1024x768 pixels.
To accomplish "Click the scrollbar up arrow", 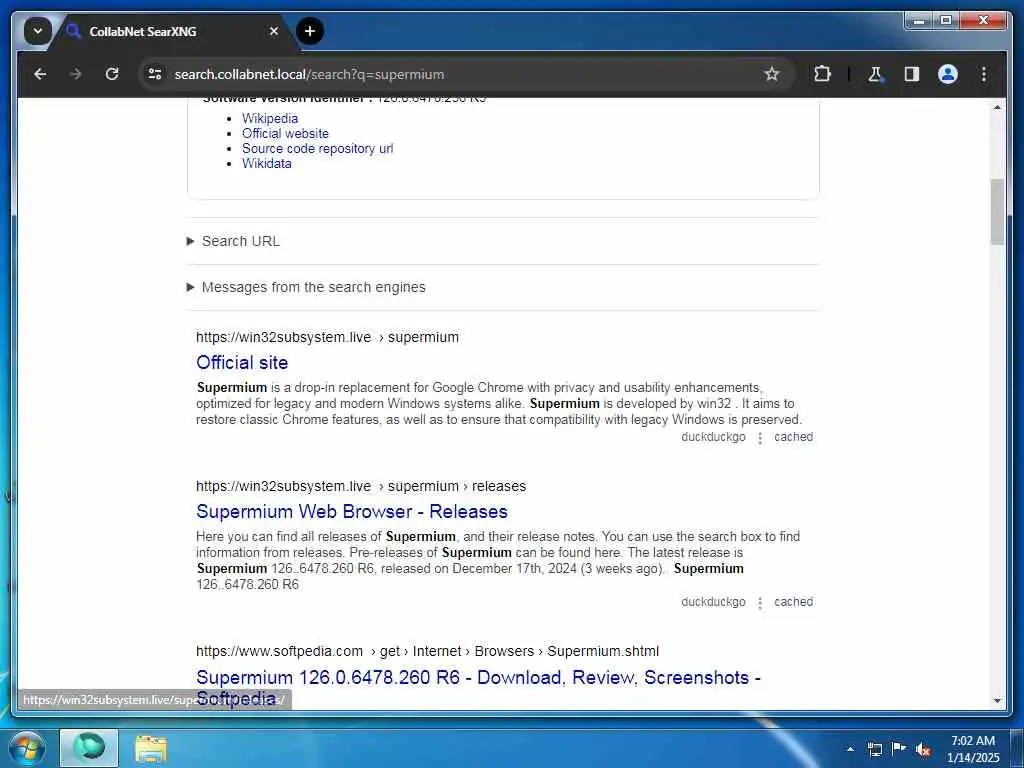I will coord(997,106).
